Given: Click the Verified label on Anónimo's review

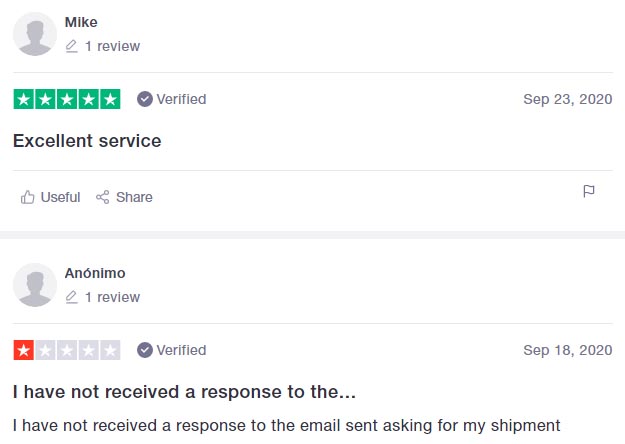Looking at the screenshot, I should tap(181, 350).
